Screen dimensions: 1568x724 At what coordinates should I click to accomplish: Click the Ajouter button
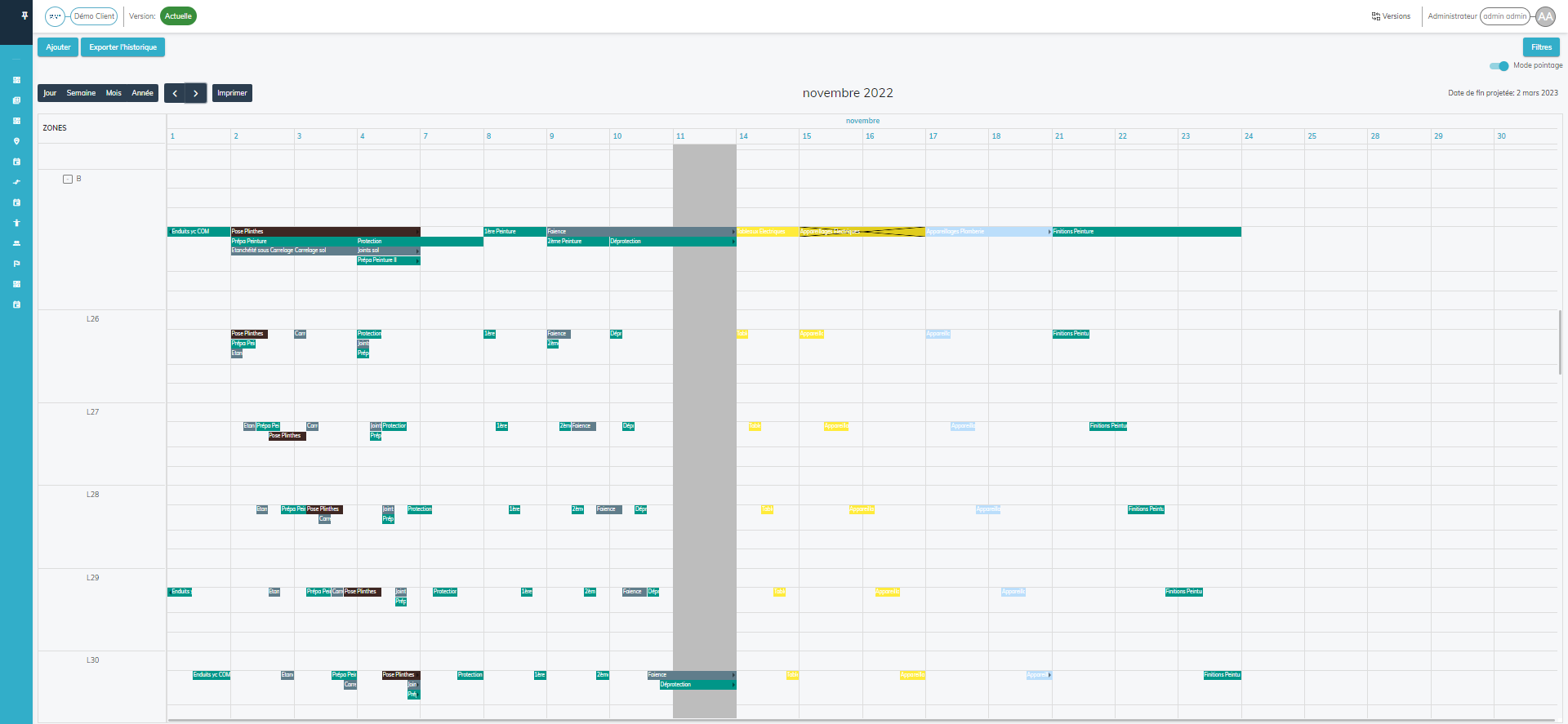tap(58, 47)
